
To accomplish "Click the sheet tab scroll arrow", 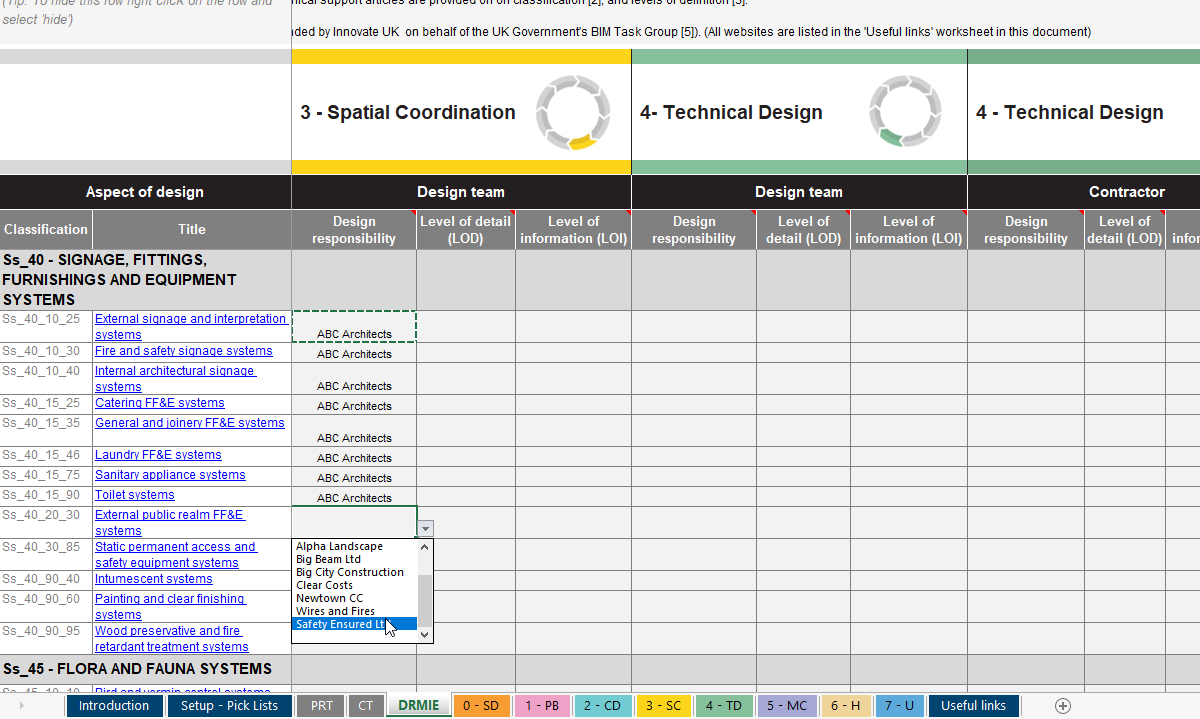I will pos(22,706).
